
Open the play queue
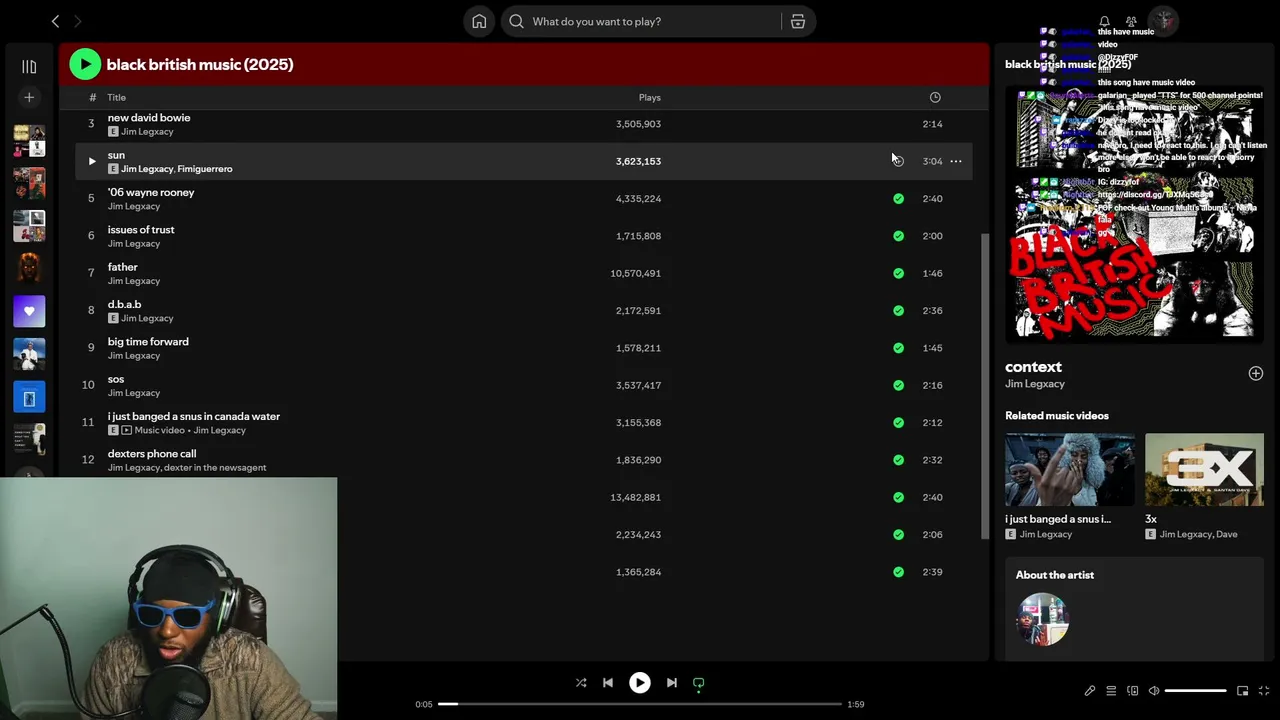pyautogui.click(x=1111, y=691)
